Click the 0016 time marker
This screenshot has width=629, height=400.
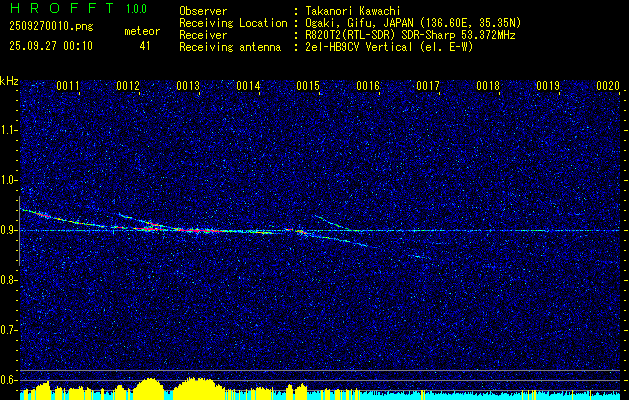tap(368, 86)
